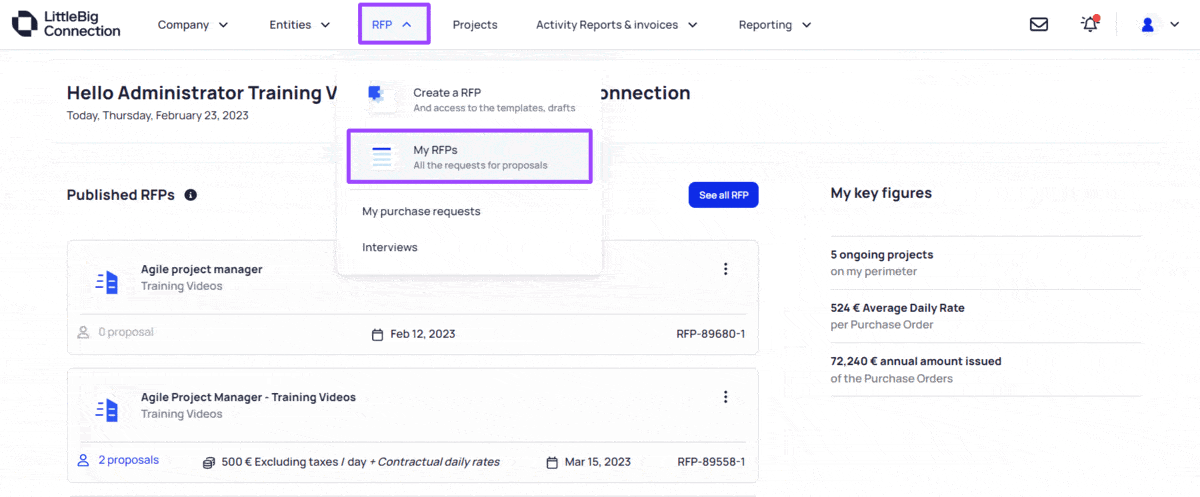Click Today, Thursday, February 23, 2023 text
1200x497 pixels.
158,115
